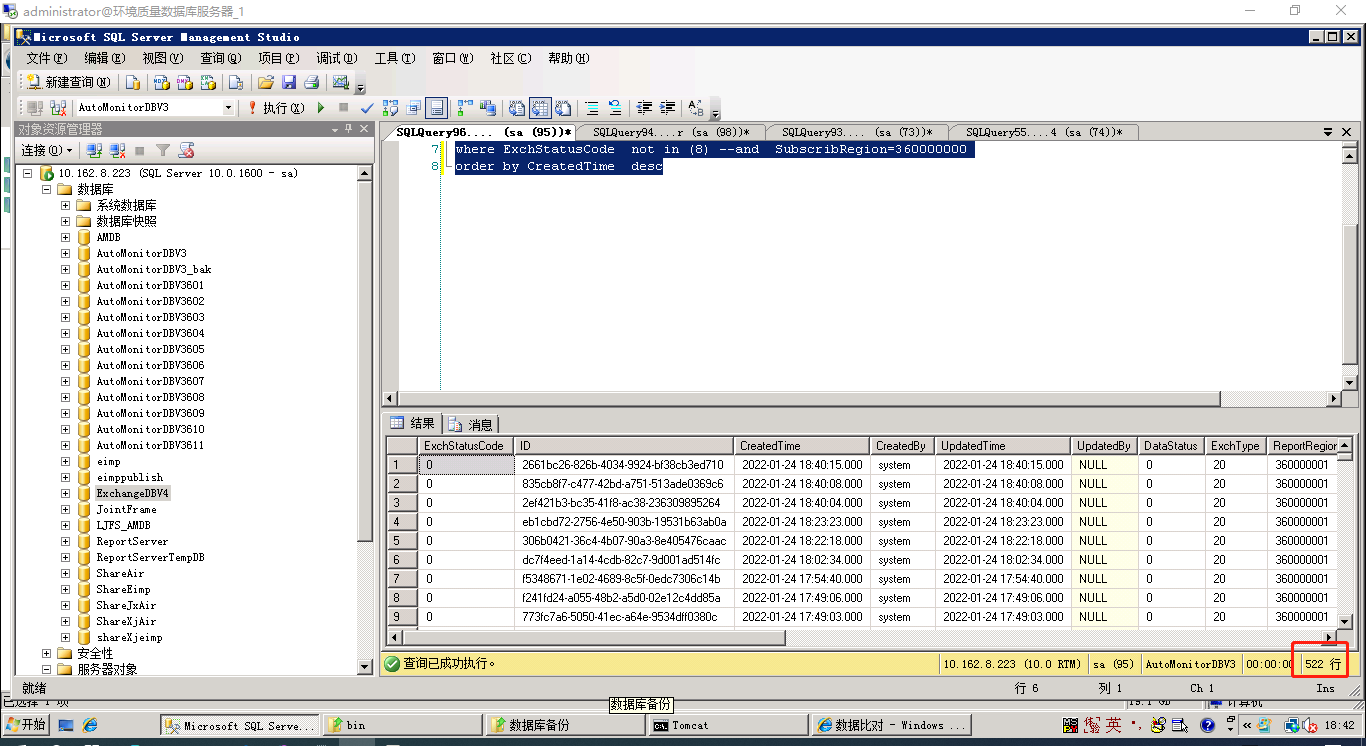Click the Analysis Services MDX query icon
The height and width of the screenshot is (746, 1366).
click(161, 82)
